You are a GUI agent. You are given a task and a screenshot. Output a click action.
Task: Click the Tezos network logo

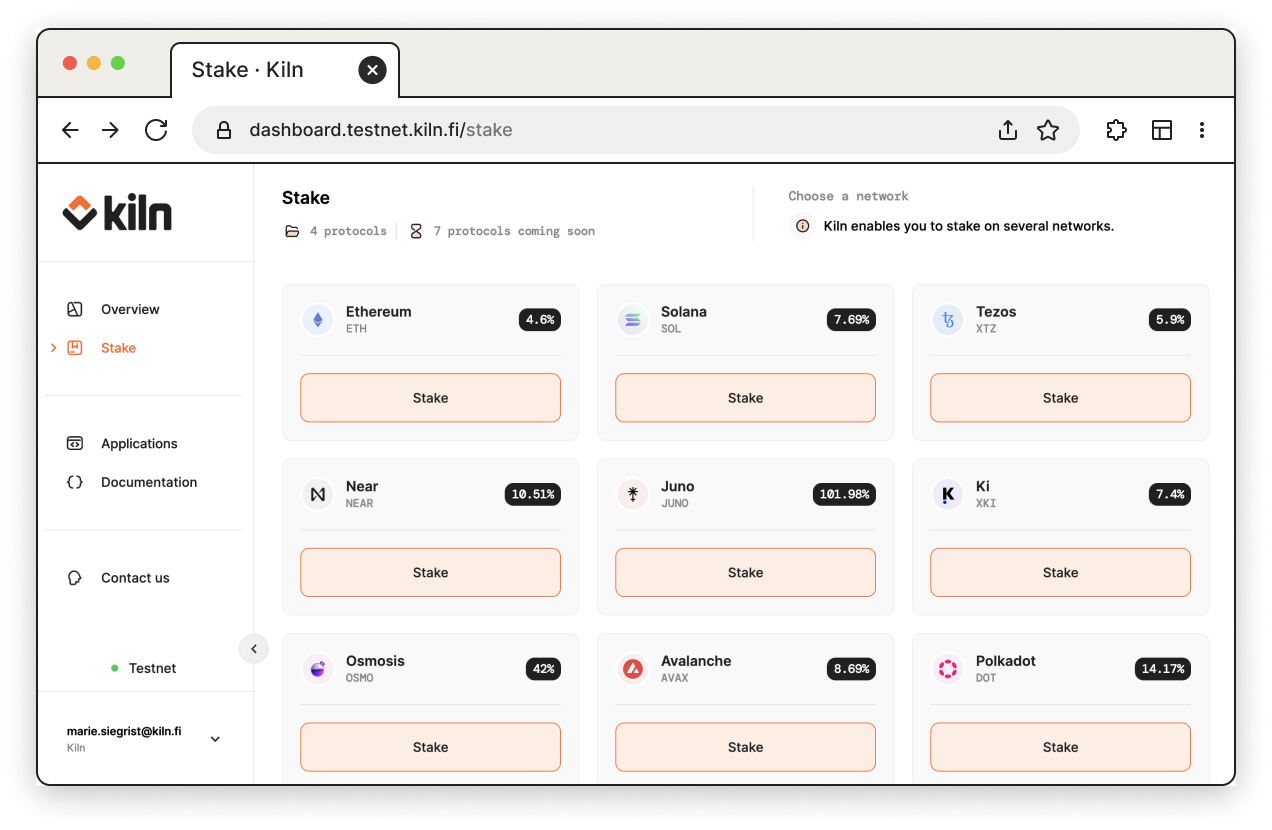pos(948,320)
